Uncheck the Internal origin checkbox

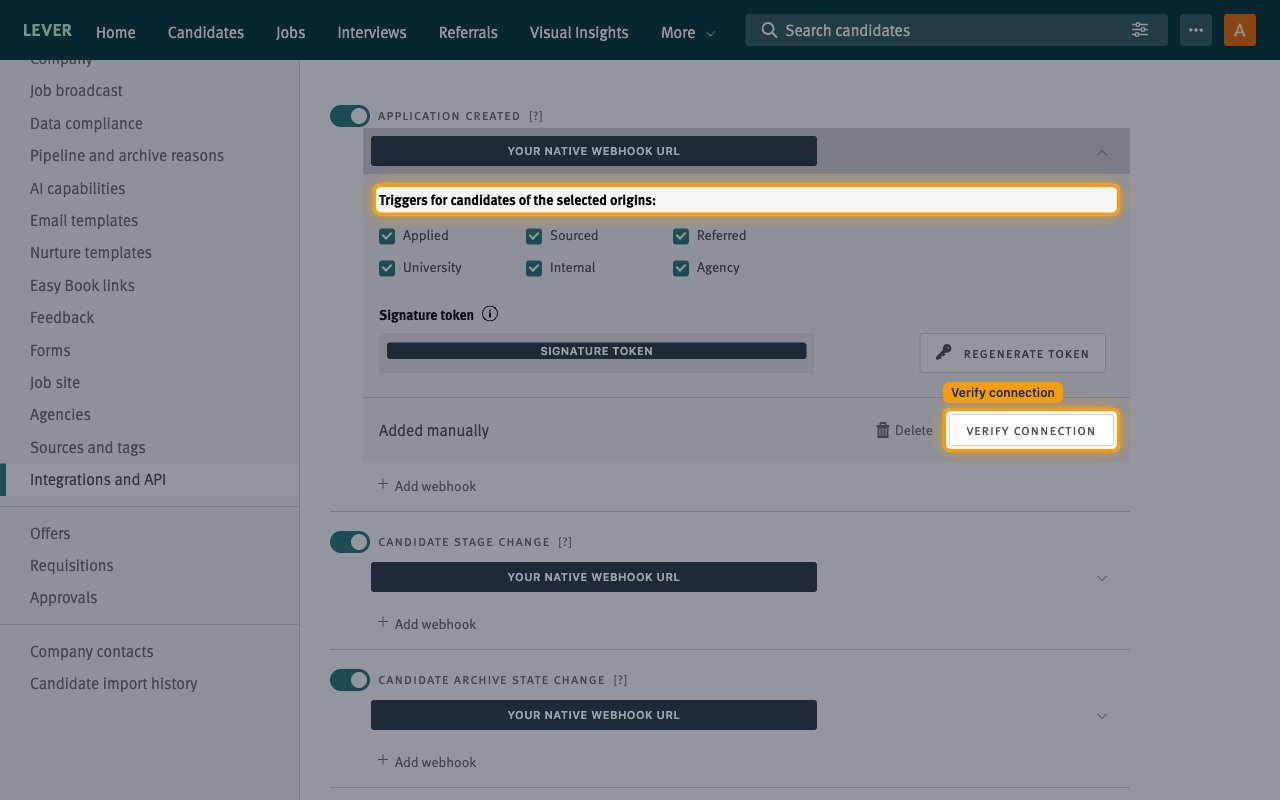pyautogui.click(x=534, y=268)
